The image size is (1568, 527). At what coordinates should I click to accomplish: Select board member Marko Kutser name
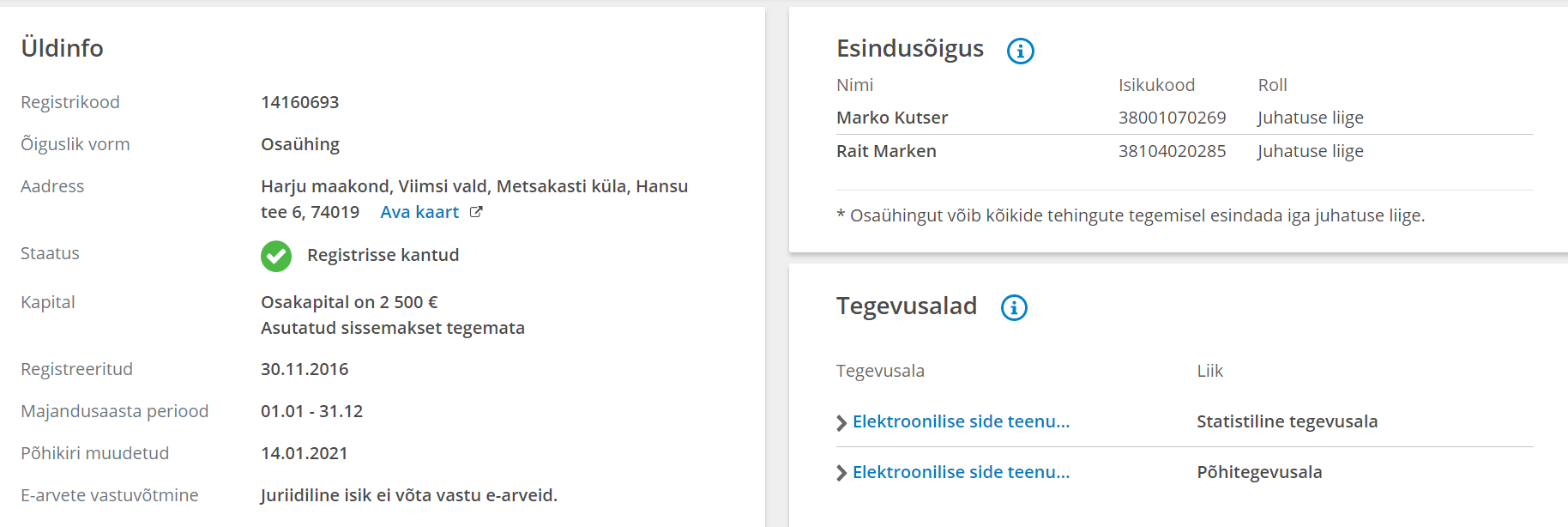tap(892, 118)
